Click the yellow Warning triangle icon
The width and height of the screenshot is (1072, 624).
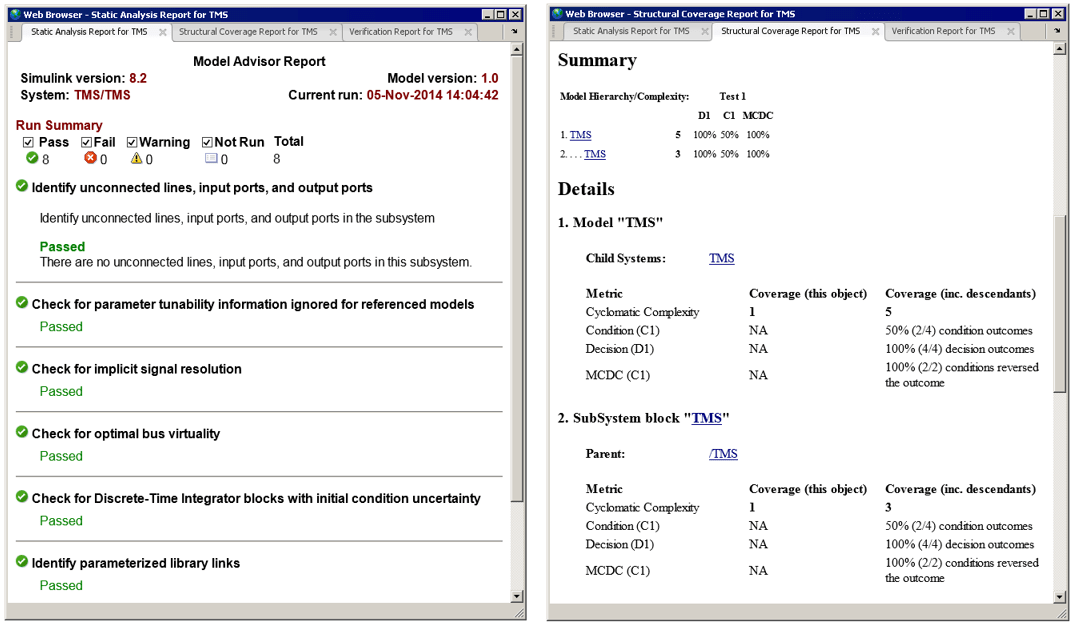[136, 159]
